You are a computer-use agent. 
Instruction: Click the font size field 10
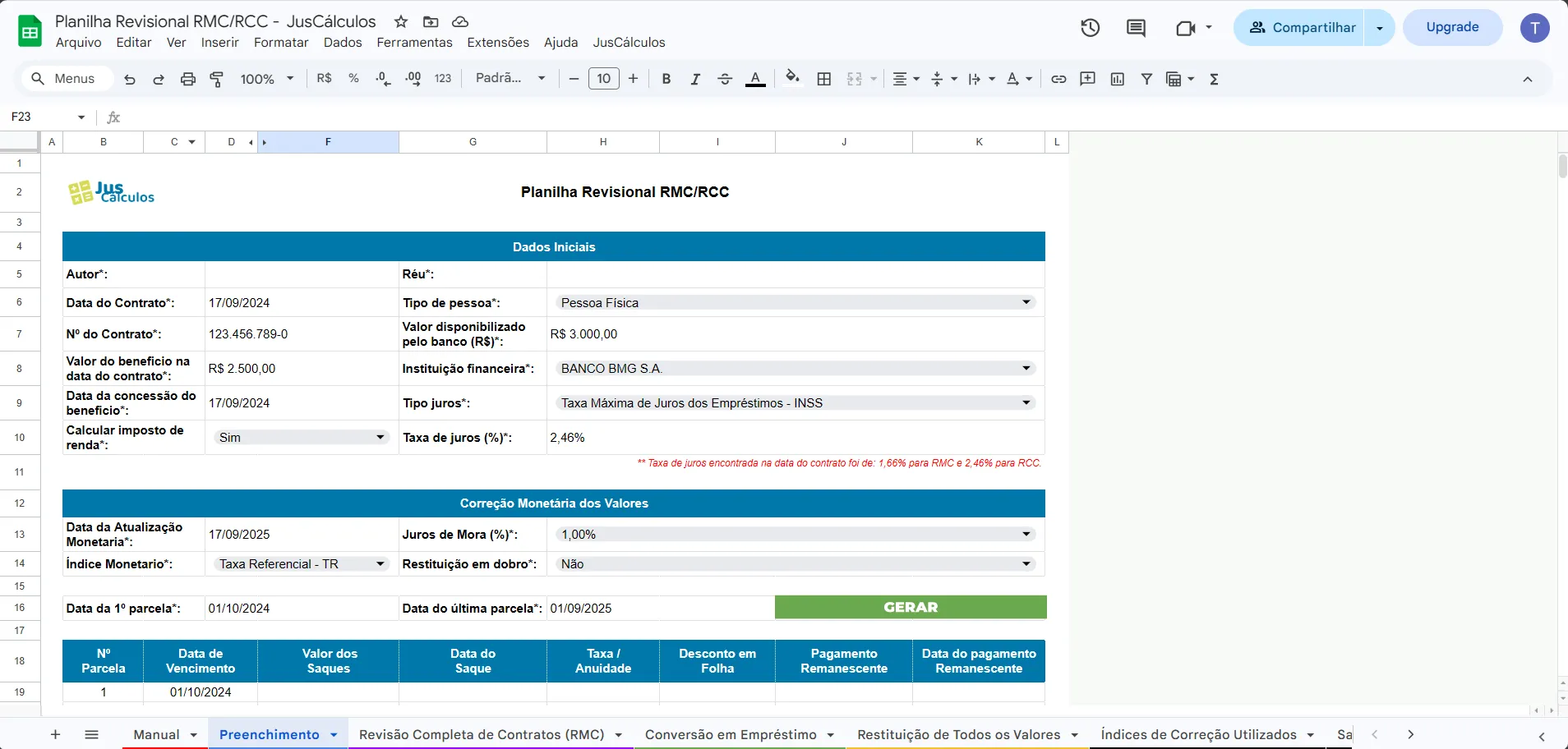click(604, 79)
